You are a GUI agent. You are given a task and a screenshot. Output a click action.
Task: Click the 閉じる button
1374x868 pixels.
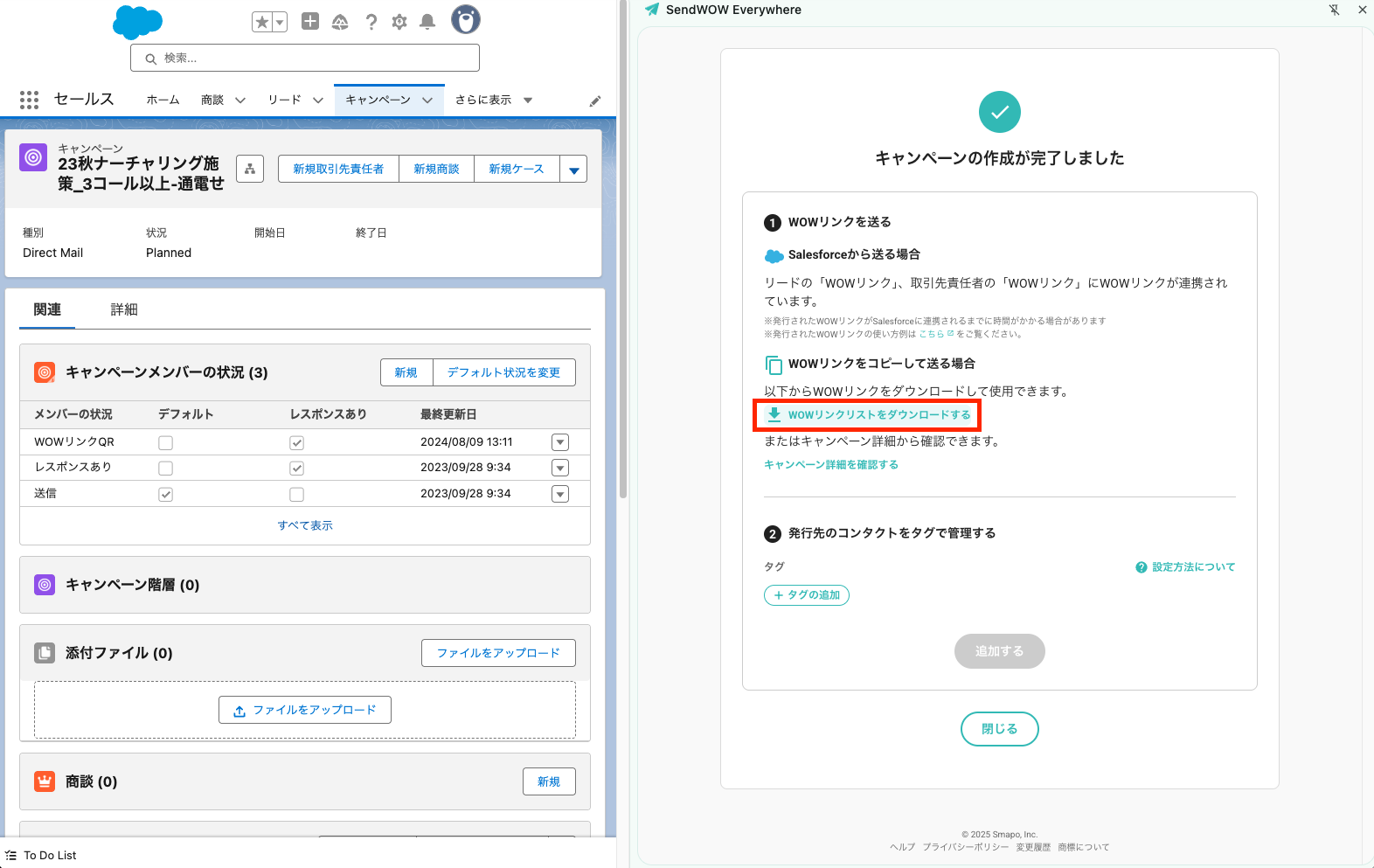tap(1000, 729)
